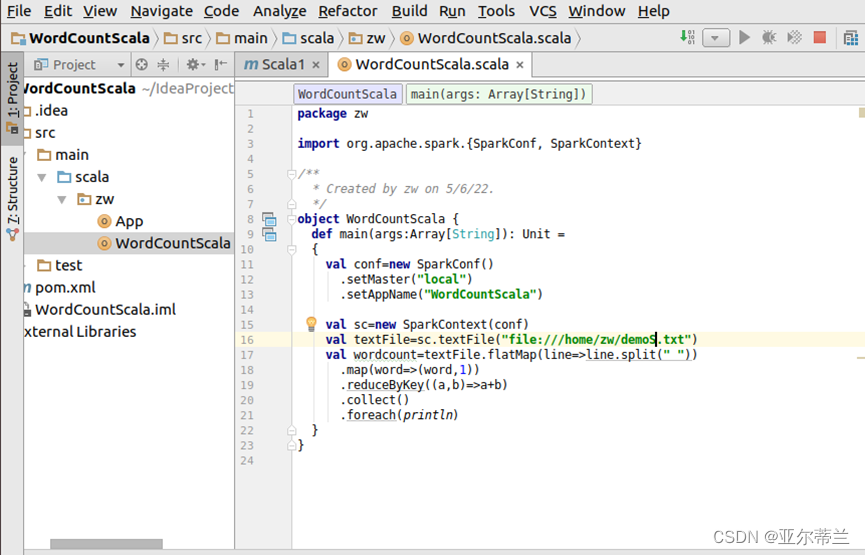This screenshot has height=555, width=865.
Task: Fold the comment block at line 5
Action: tap(292, 174)
